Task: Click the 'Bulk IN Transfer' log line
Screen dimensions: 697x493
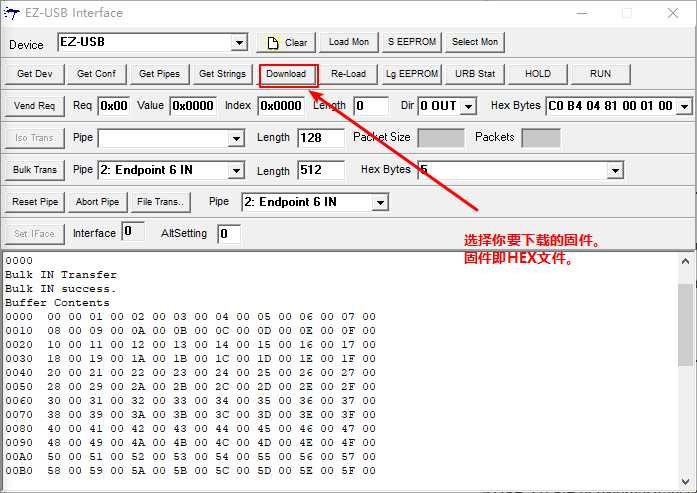Action: [61, 275]
